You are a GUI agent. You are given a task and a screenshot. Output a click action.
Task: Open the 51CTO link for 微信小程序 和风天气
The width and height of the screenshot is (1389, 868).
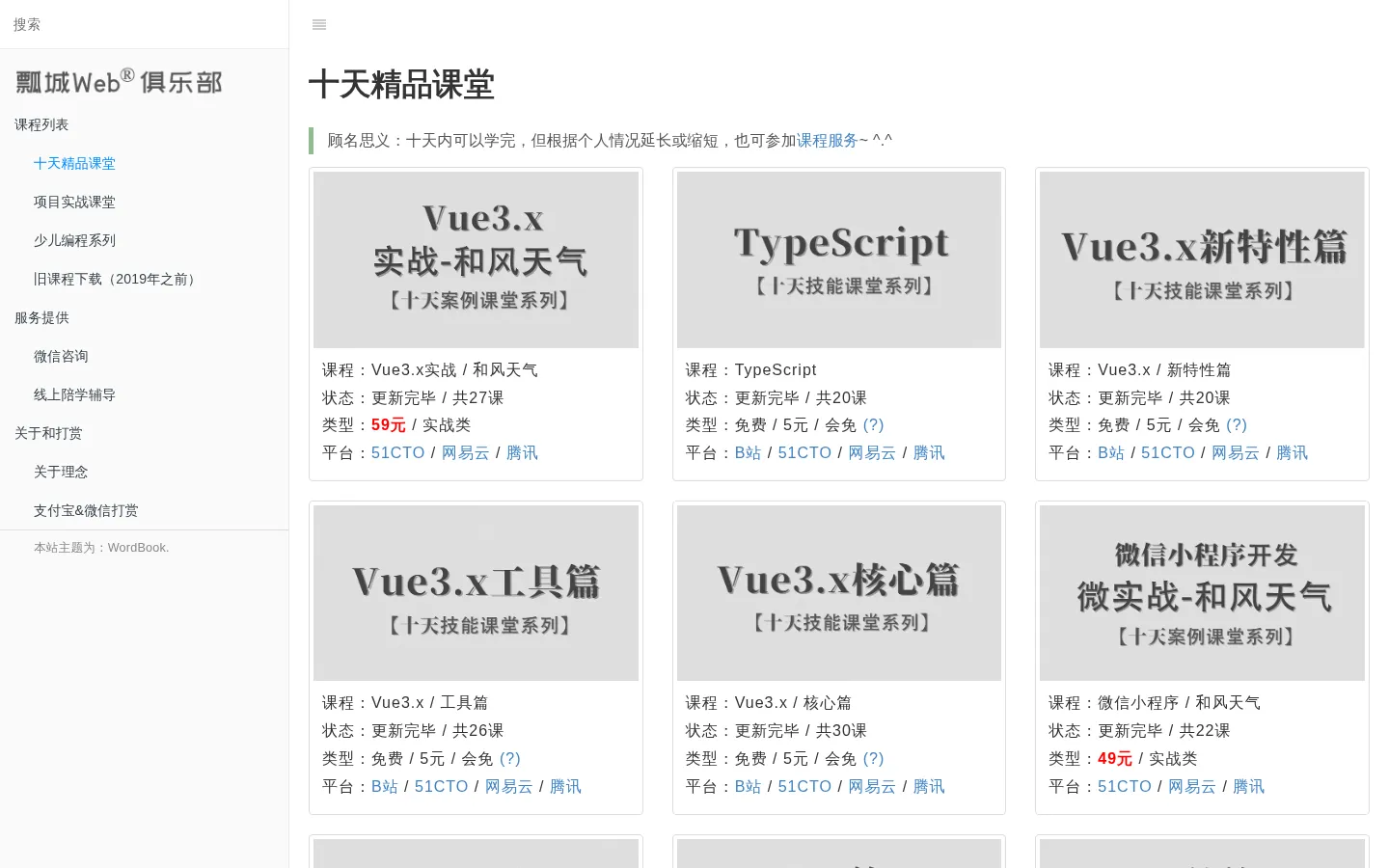tap(1125, 787)
